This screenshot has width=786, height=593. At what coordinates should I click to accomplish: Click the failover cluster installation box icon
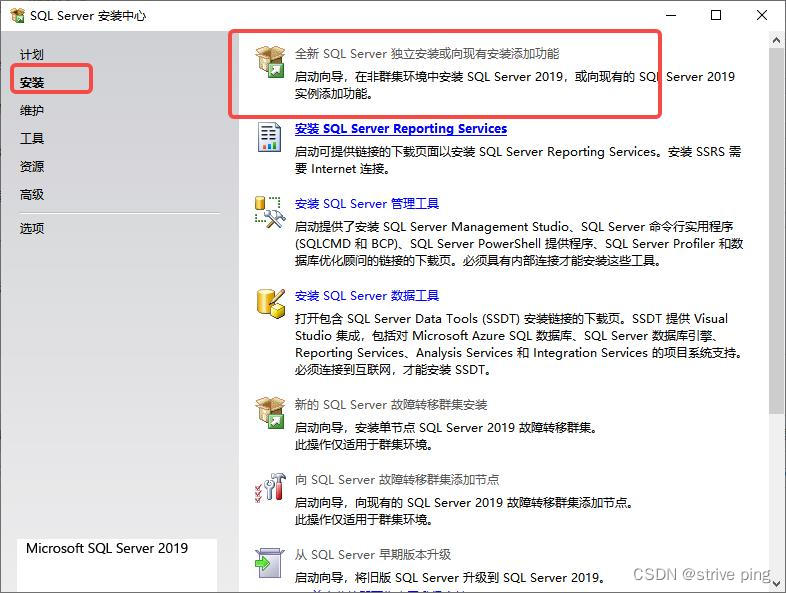(x=270, y=413)
